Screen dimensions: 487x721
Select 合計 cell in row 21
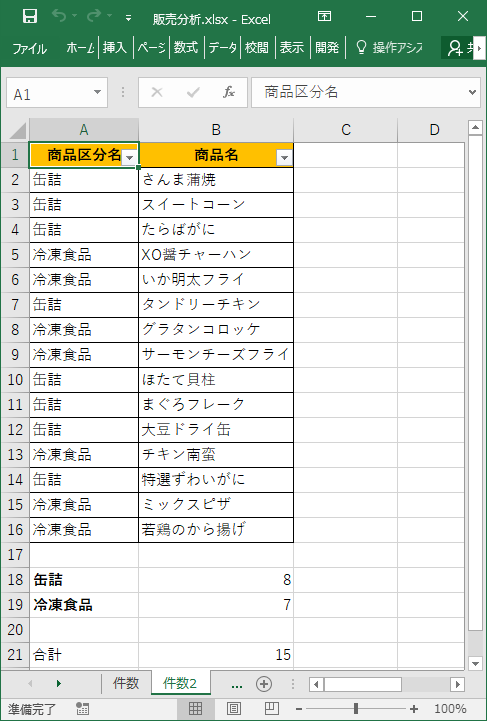tap(84, 655)
